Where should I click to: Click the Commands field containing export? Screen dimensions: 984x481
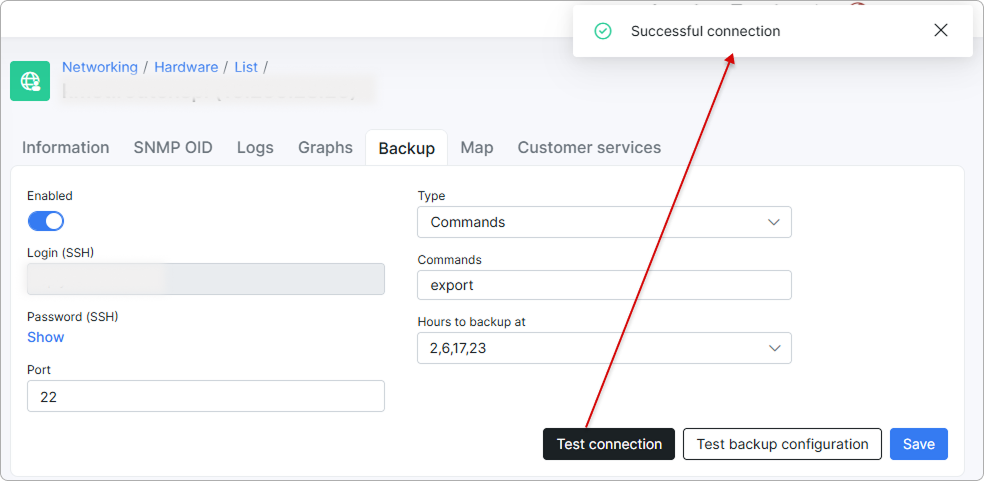604,285
